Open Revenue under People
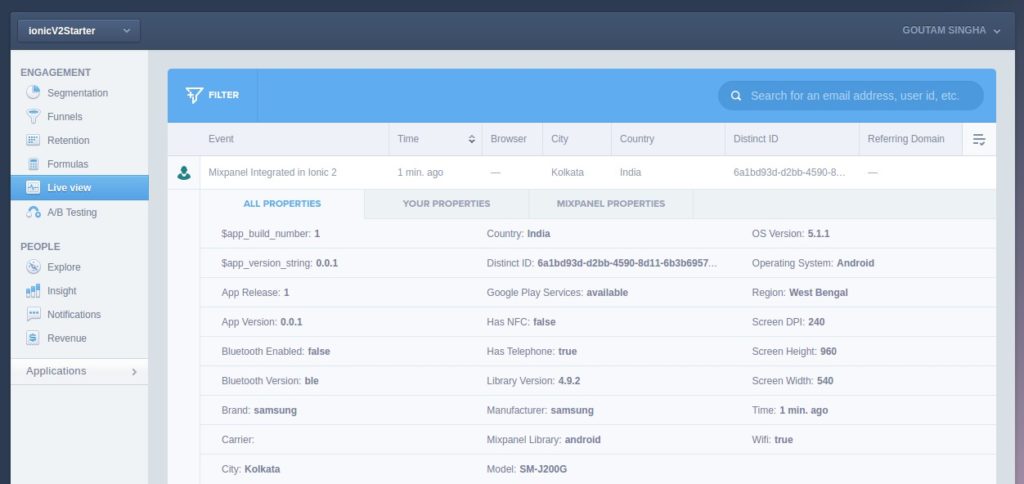Image resolution: width=1024 pixels, height=484 pixels. 67,338
